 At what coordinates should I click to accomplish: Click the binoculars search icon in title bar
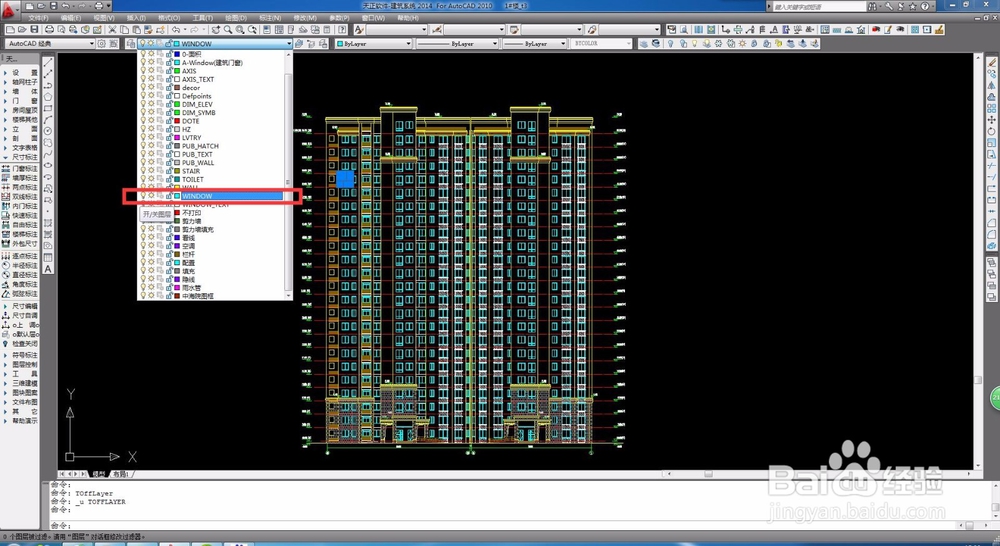click(x=871, y=6)
